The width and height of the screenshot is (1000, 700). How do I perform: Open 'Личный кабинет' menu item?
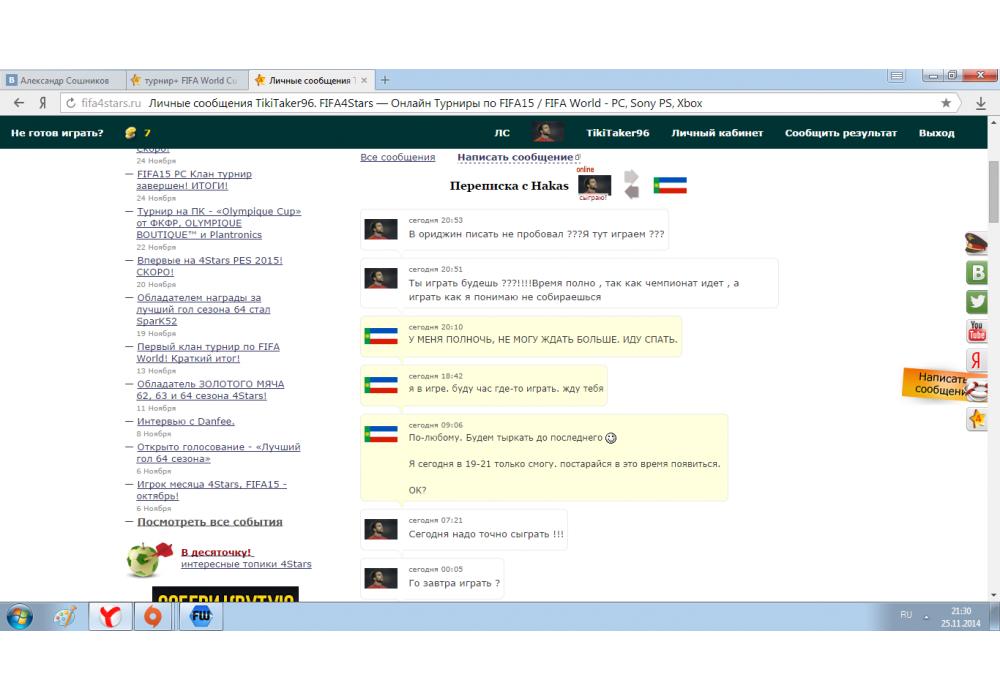click(717, 133)
